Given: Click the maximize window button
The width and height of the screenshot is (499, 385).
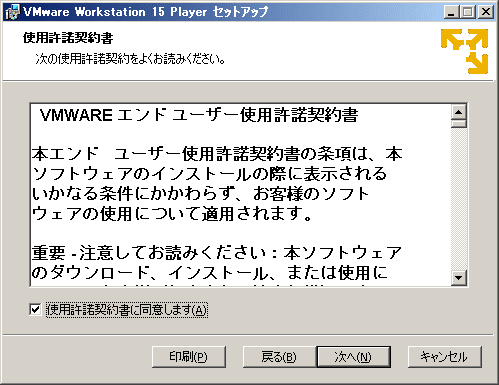Looking at the screenshot, I should tap(468, 12).
